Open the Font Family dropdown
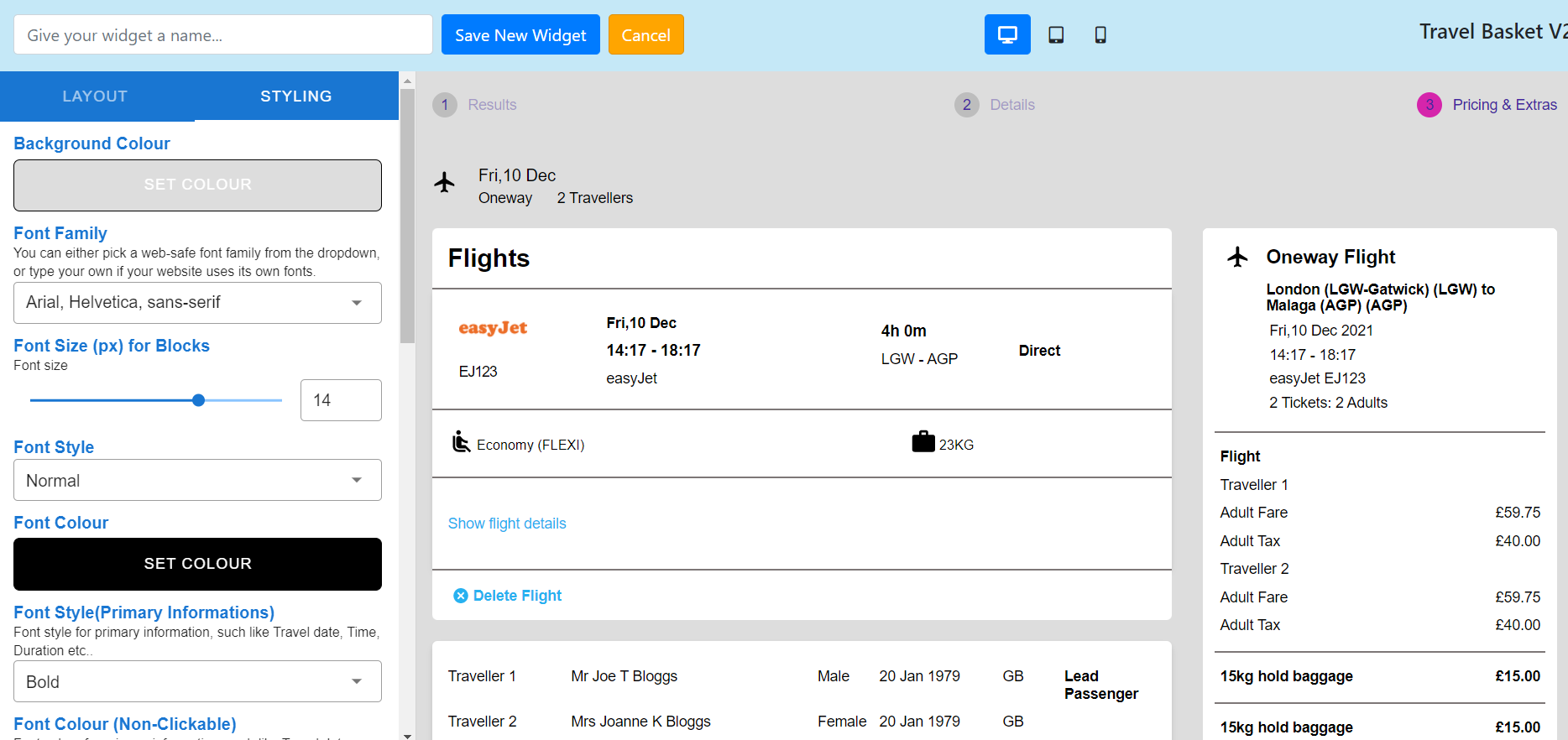The image size is (1568, 740). click(197, 303)
